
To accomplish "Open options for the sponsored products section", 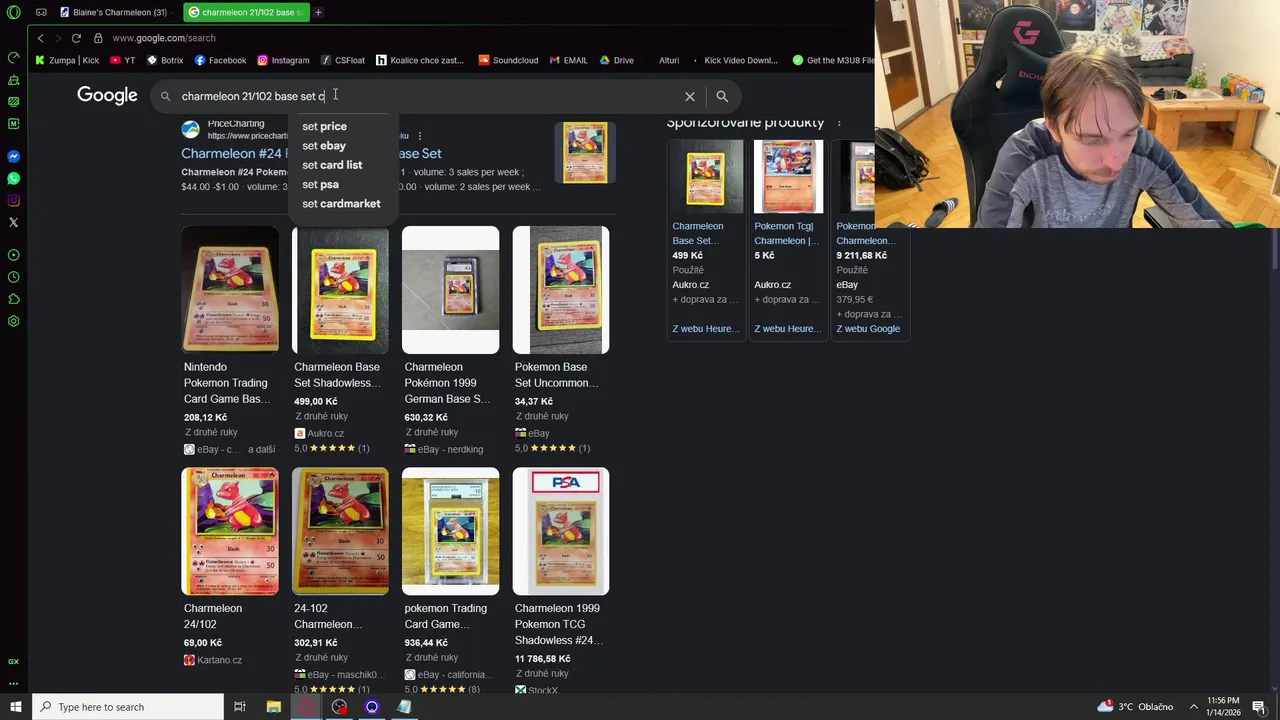I will (839, 123).
